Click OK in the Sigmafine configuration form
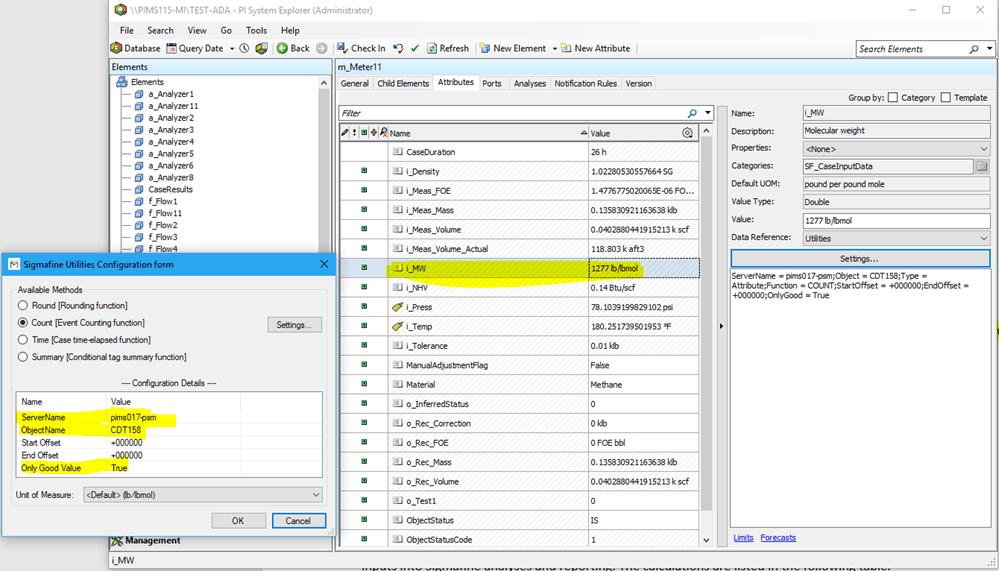The height and width of the screenshot is (571, 999). pyautogui.click(x=237, y=521)
